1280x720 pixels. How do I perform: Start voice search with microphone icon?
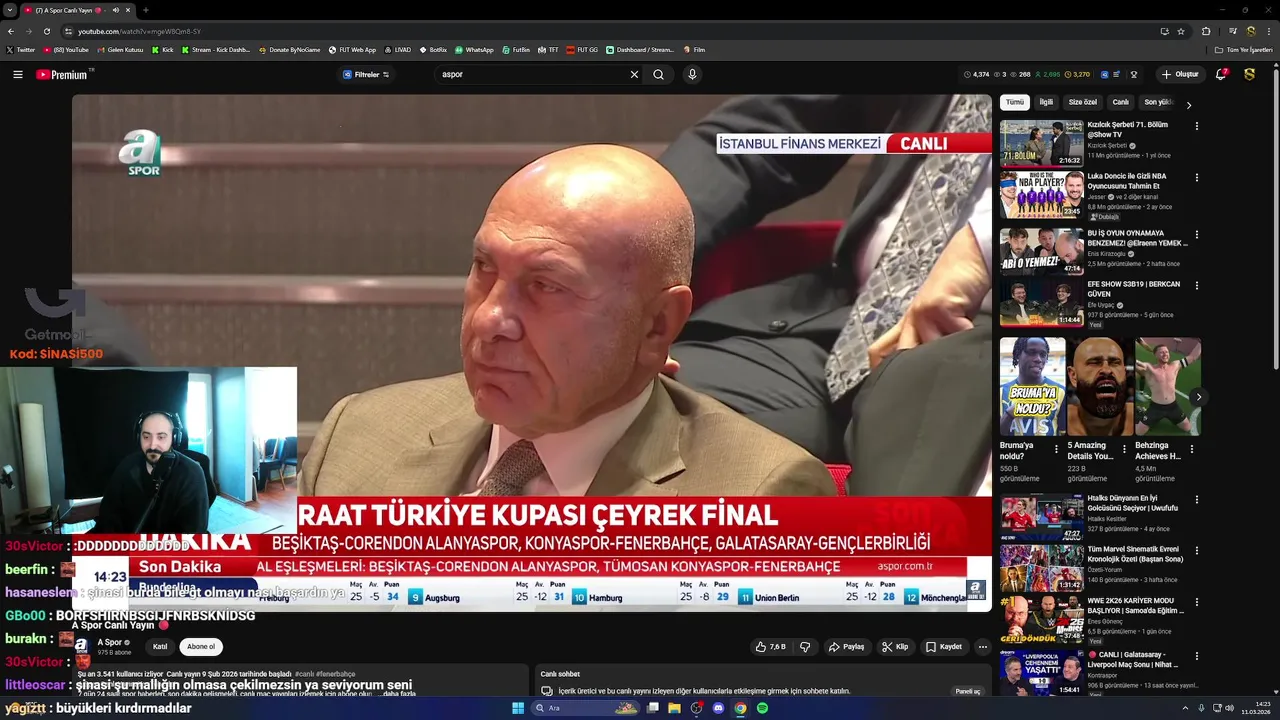(x=692, y=74)
